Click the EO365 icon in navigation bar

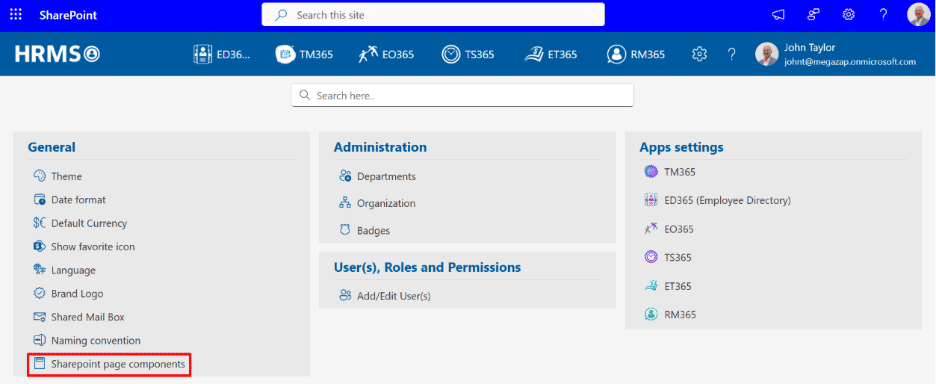pyautogui.click(x=368, y=54)
